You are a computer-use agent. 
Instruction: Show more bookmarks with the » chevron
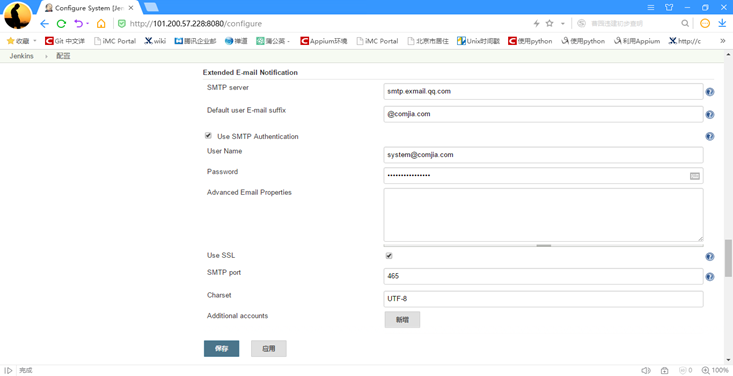[723, 41]
